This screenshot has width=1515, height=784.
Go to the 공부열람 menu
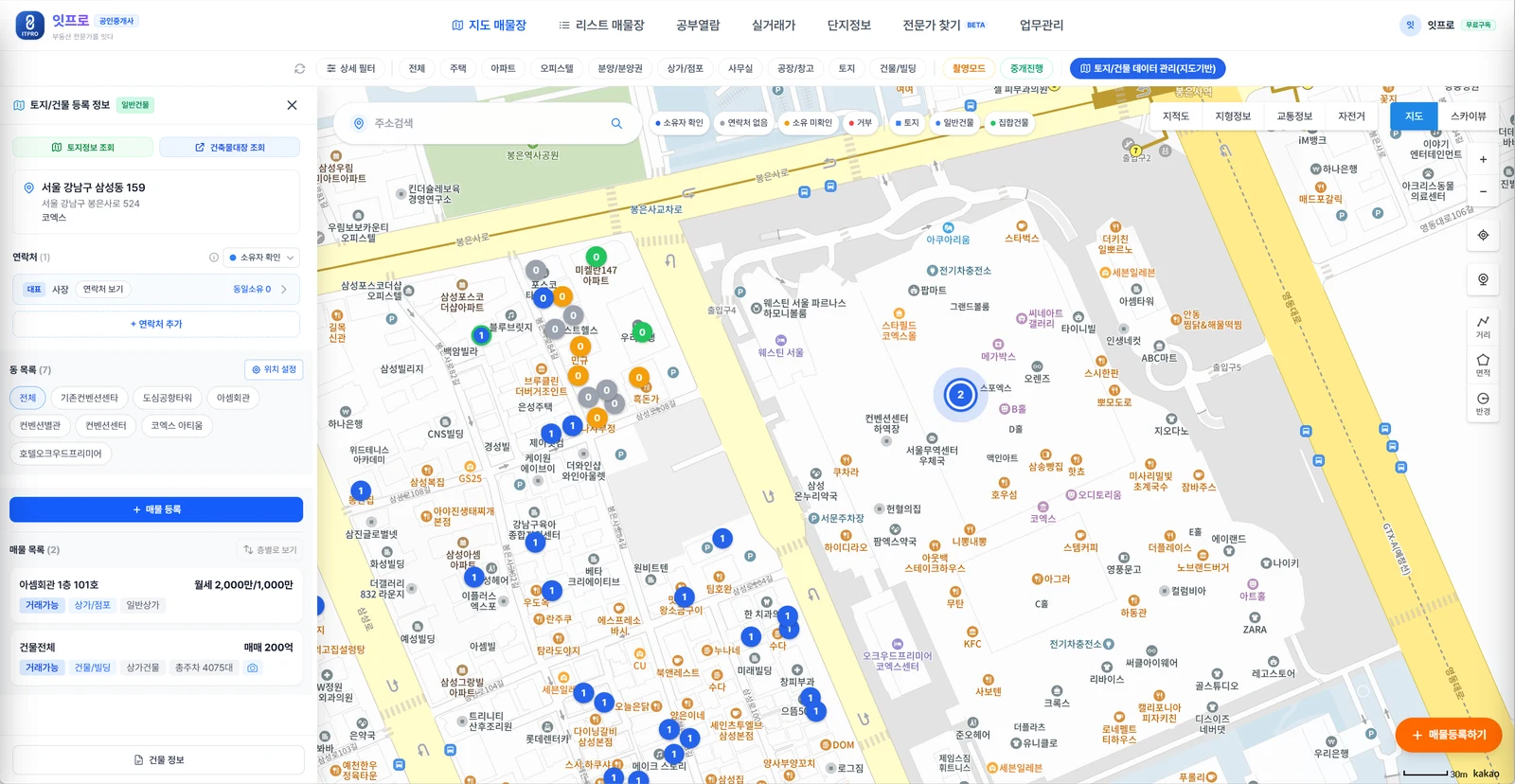tap(698, 26)
